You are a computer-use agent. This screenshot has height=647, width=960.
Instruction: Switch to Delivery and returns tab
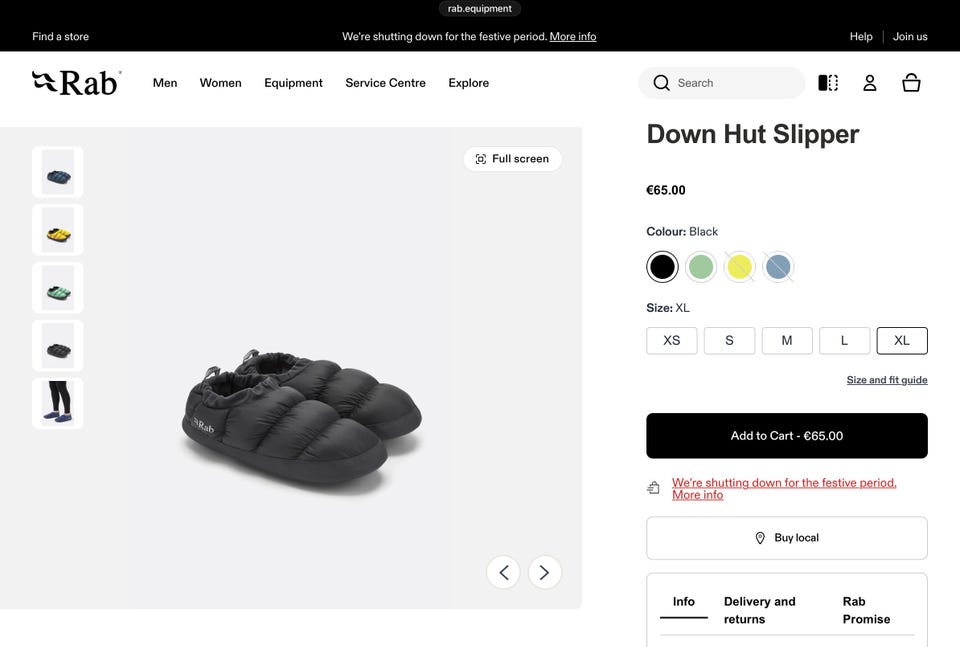[x=760, y=610]
